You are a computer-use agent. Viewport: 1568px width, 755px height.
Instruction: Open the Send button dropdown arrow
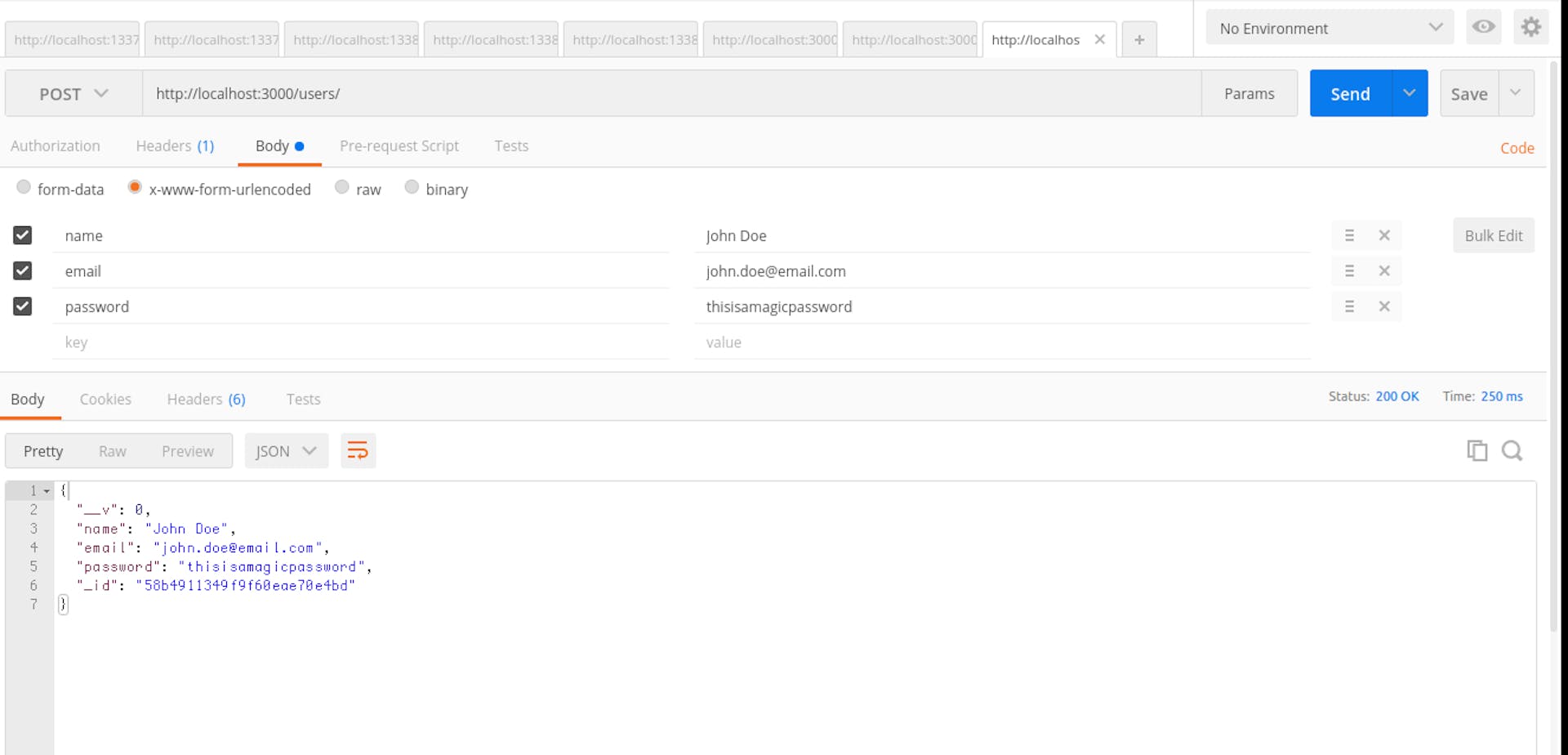[x=1410, y=93]
